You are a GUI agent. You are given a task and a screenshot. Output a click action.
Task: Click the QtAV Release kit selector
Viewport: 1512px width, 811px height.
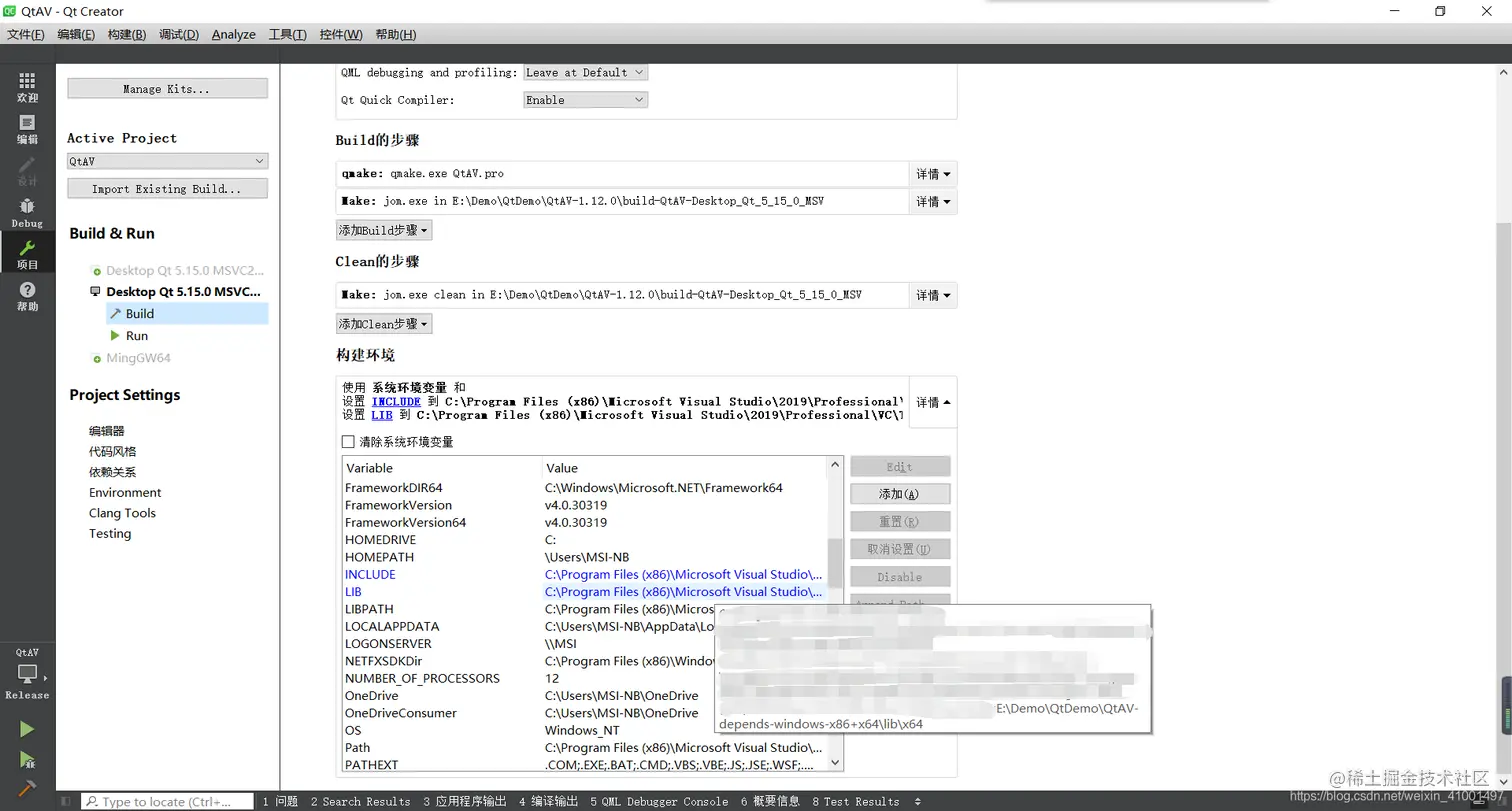pyautogui.click(x=27, y=673)
